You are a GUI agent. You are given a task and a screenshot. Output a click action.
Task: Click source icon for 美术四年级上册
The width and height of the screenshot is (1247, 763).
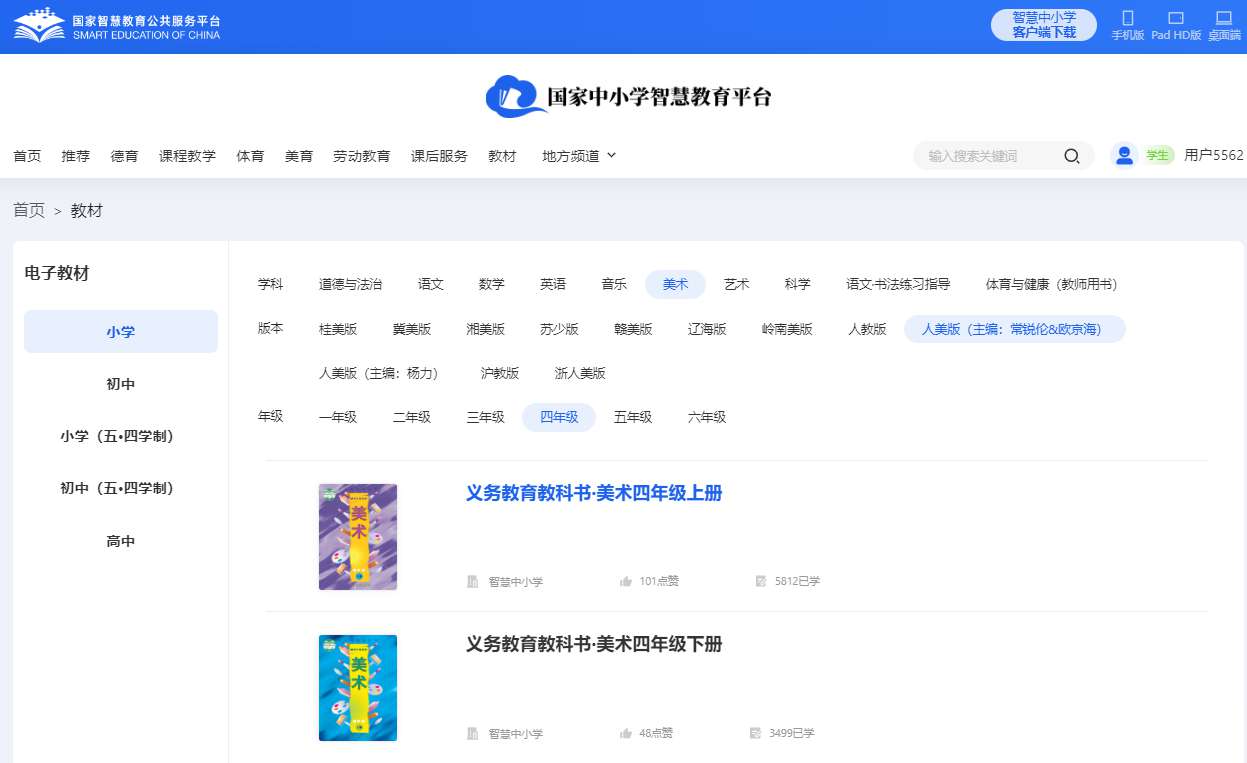pyautogui.click(x=473, y=581)
